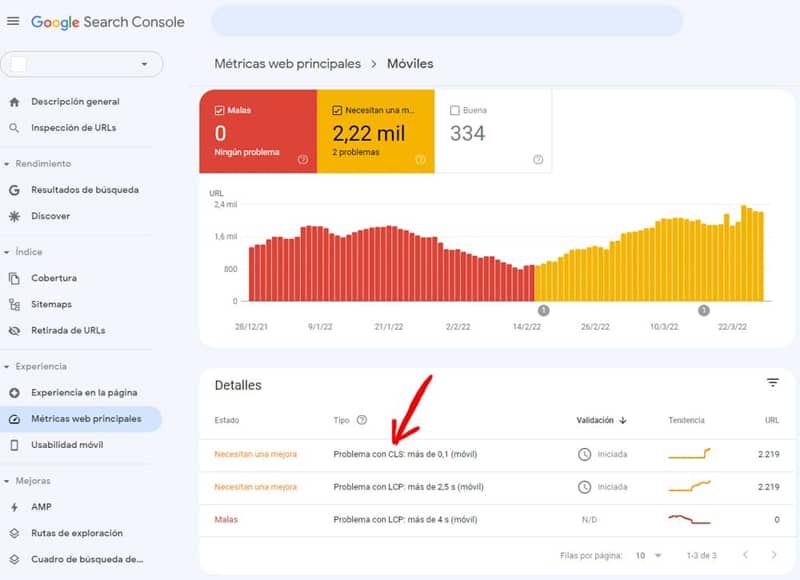Go to previous results page arrow
Viewport: 800px width, 580px height.
tap(745, 554)
